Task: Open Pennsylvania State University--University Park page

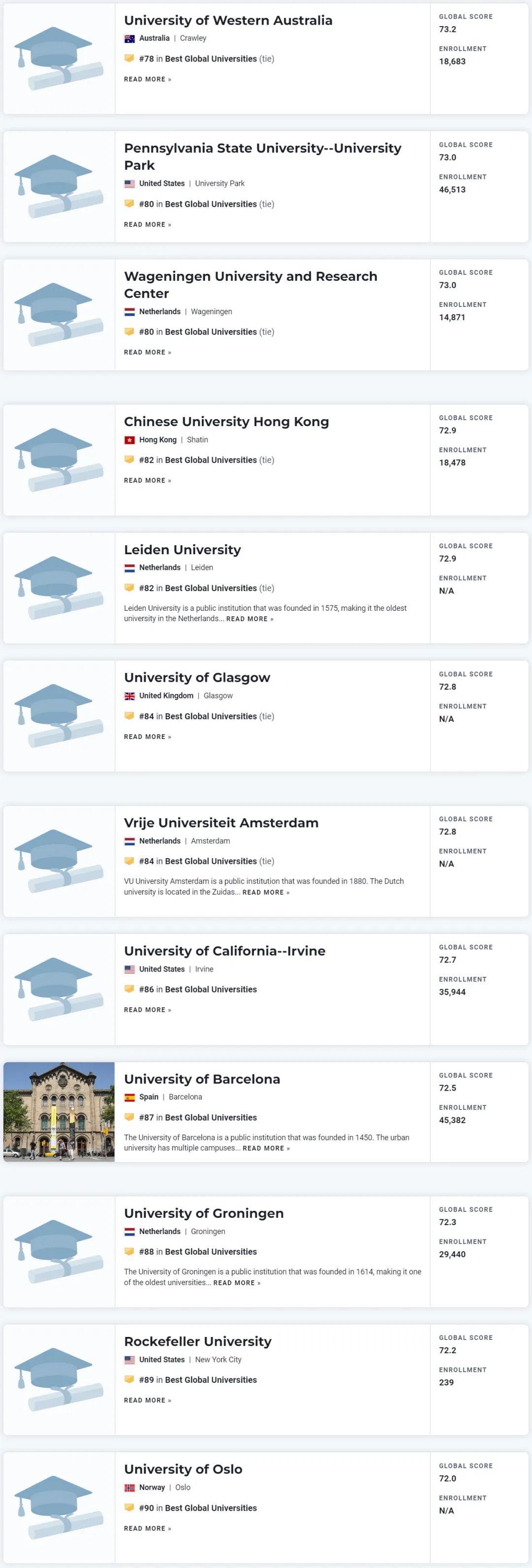Action: tap(263, 157)
